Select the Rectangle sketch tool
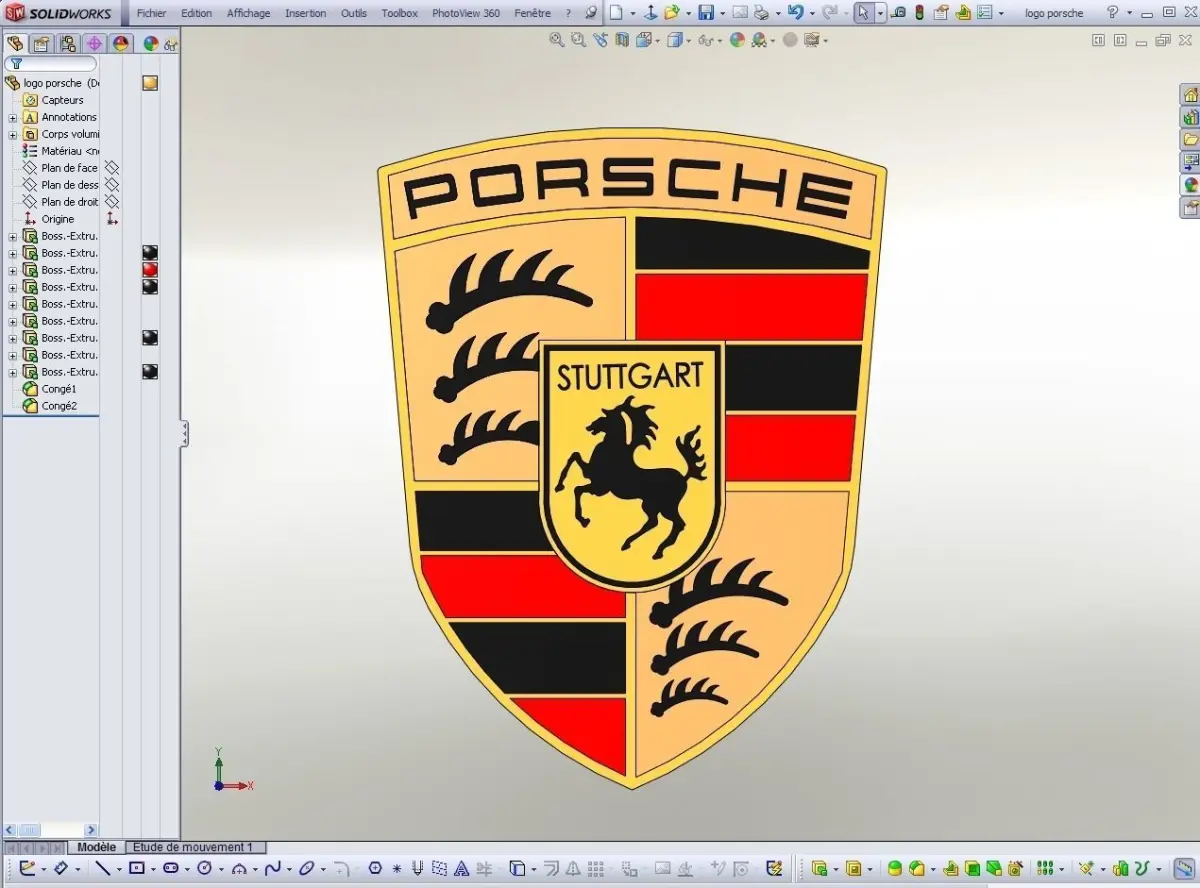Screen dimensions: 1200x888 tap(137, 868)
